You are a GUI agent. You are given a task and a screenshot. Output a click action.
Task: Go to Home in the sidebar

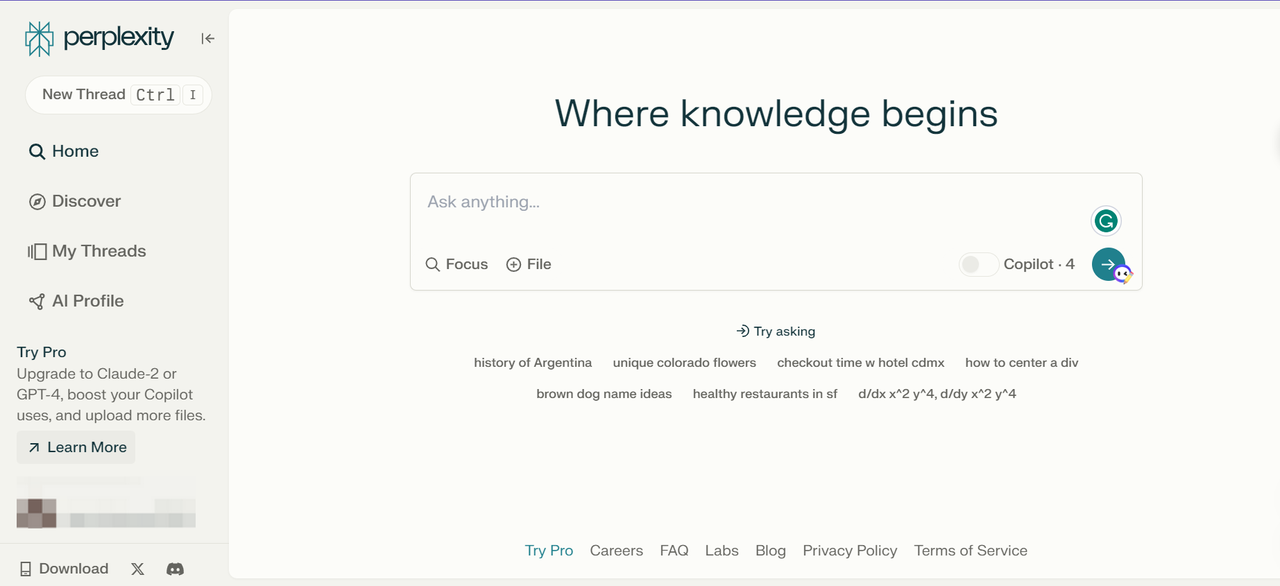[64, 151]
